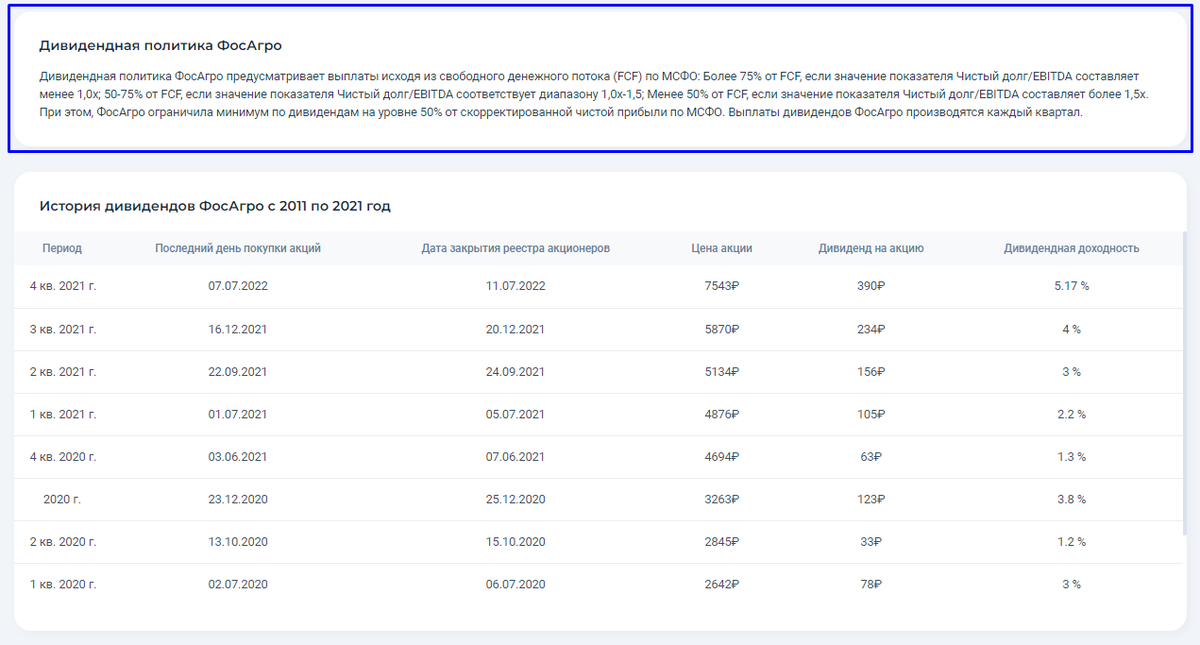
Task: Click the date '03.06.2021'
Action: (x=238, y=457)
